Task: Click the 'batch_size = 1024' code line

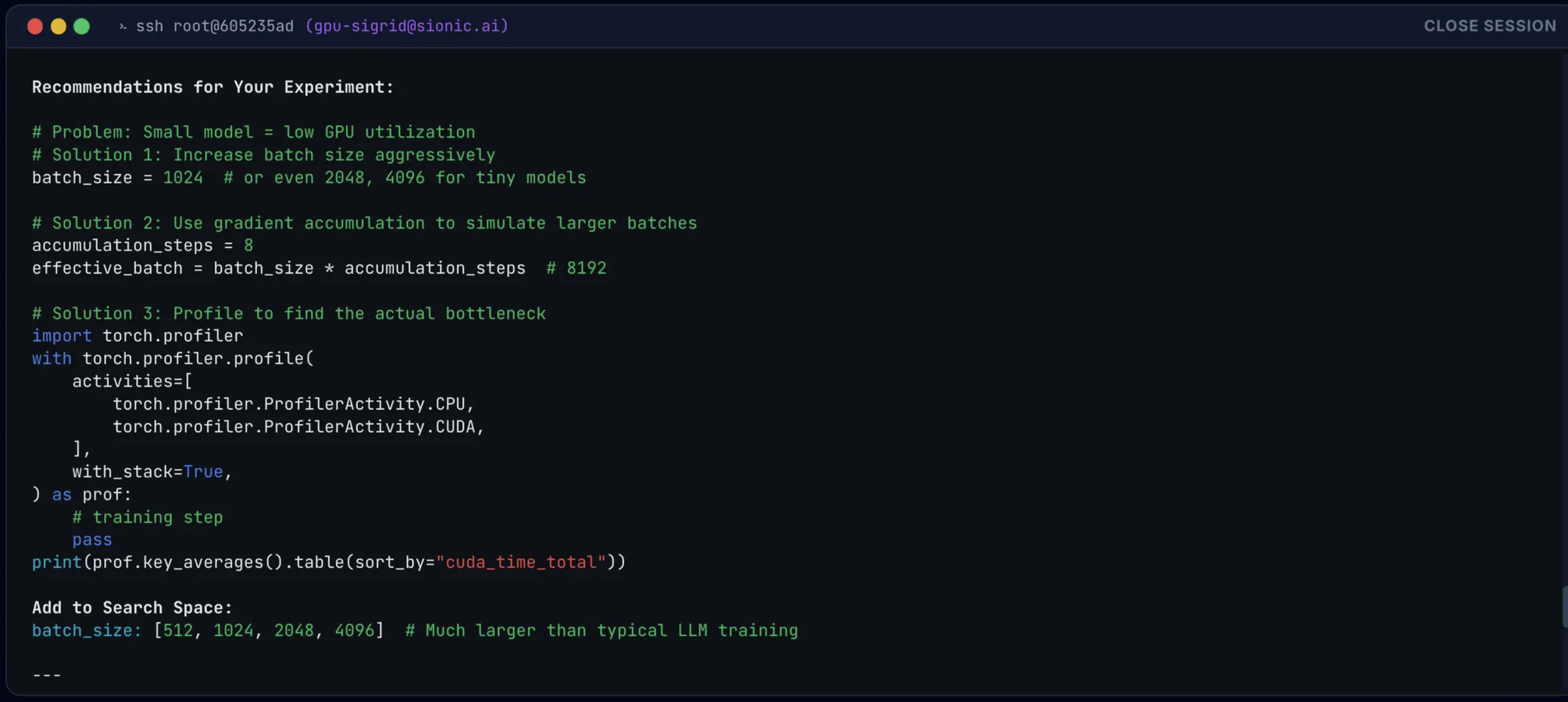Action: (117, 178)
